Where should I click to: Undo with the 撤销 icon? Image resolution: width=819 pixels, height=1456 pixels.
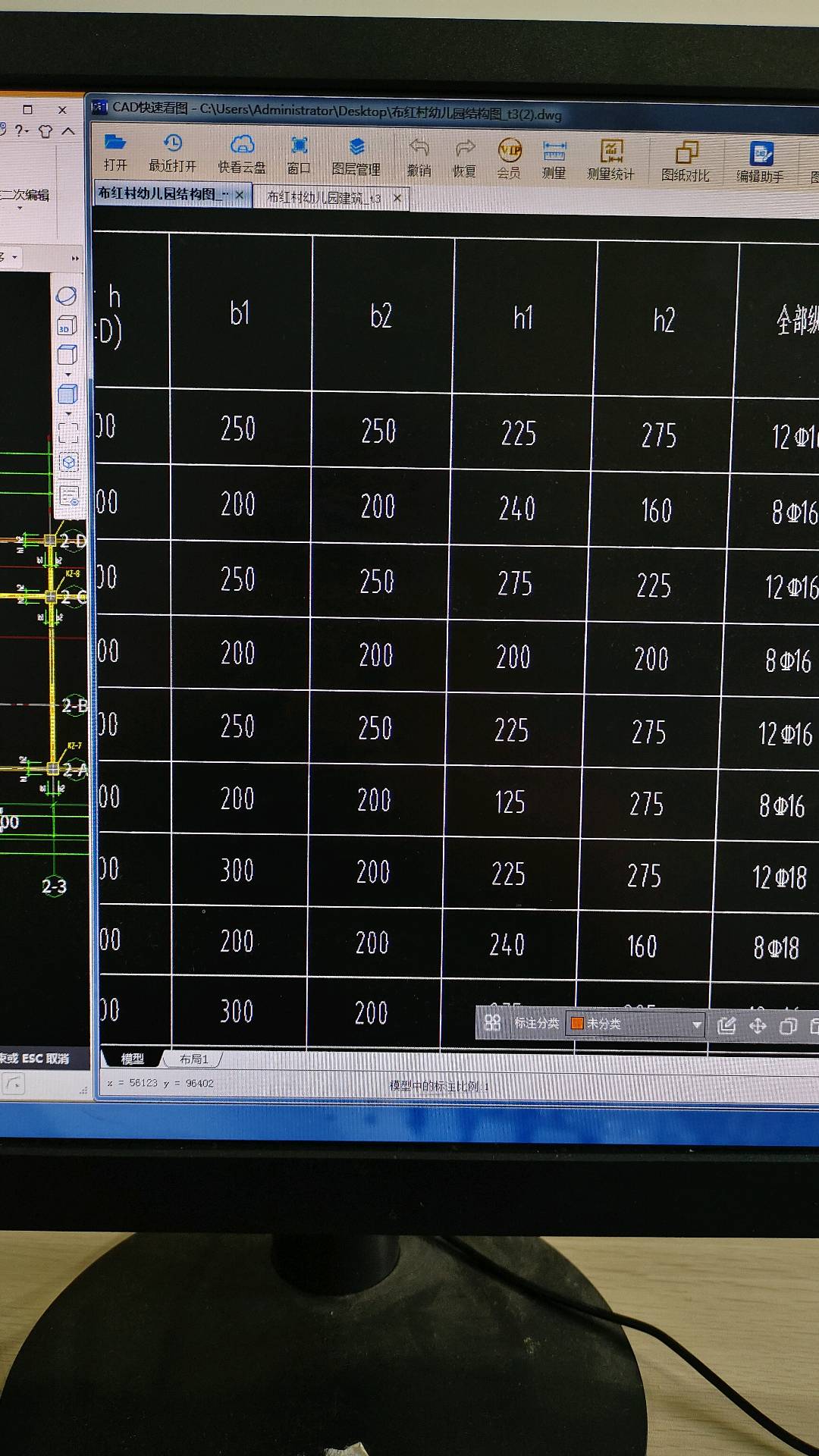419,158
